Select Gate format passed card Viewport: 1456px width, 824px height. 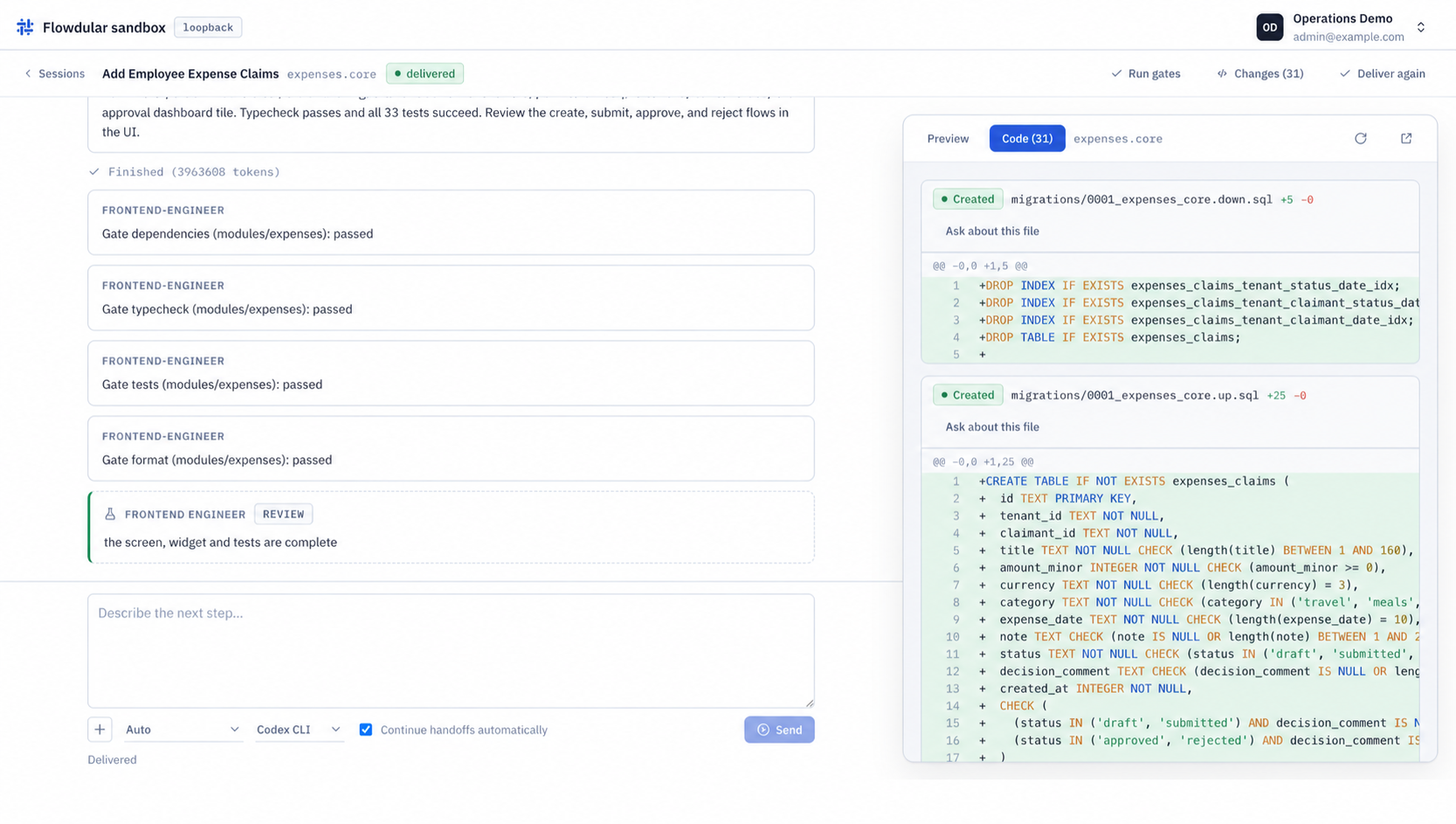451,448
